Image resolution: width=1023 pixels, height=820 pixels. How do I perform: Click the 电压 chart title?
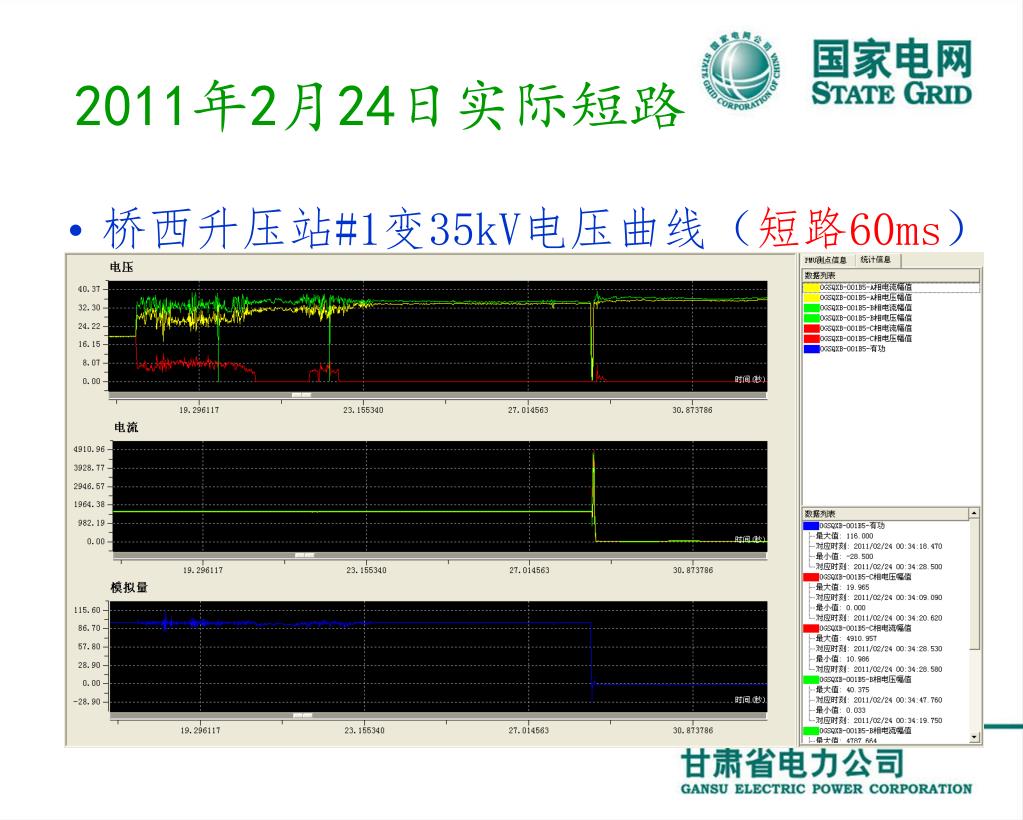(x=121, y=267)
